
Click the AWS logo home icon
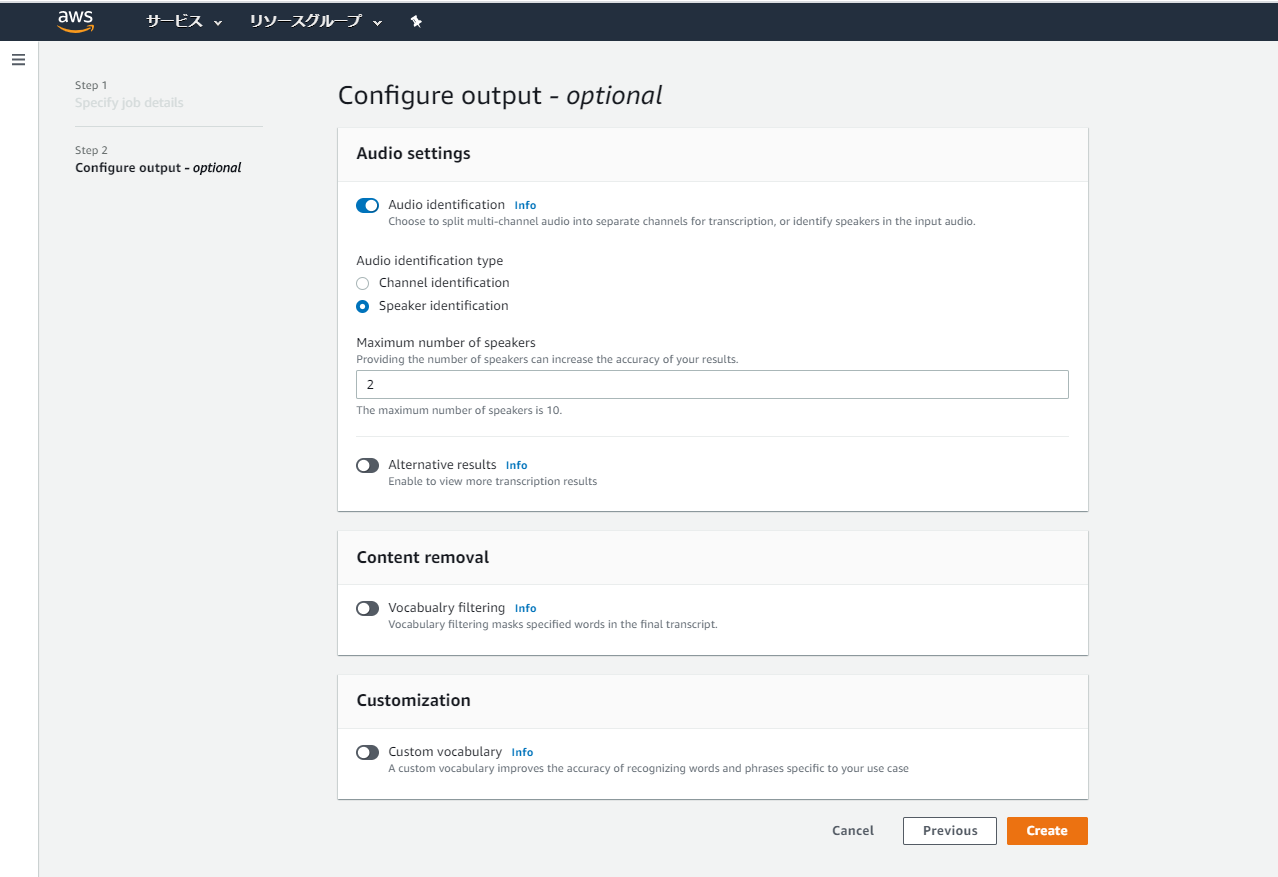(75, 21)
